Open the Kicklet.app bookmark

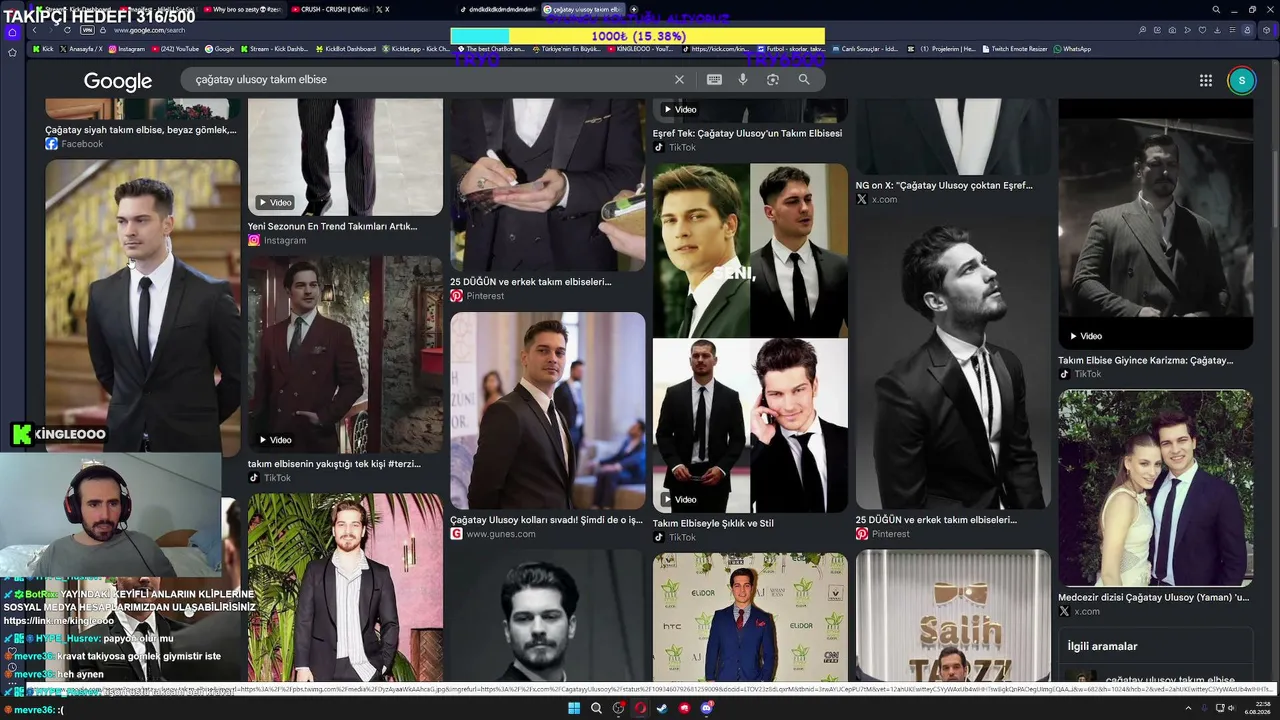415,49
